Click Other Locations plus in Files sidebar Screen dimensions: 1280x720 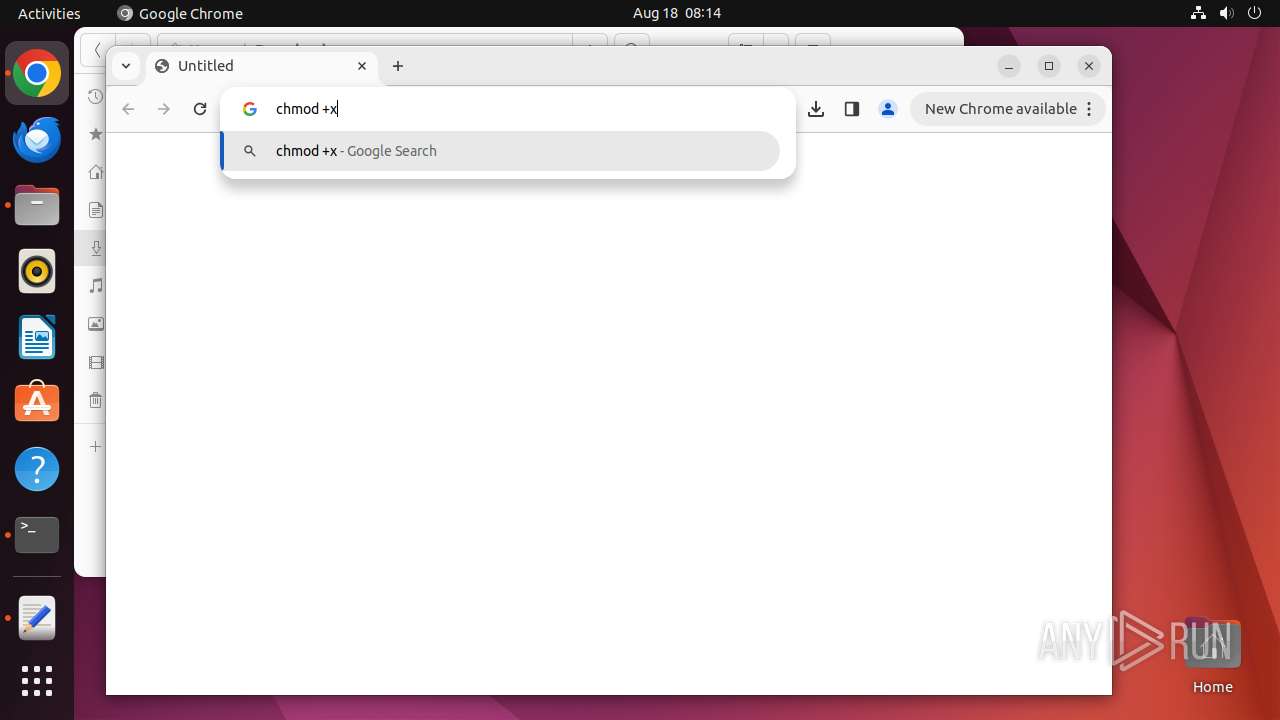tap(95, 446)
